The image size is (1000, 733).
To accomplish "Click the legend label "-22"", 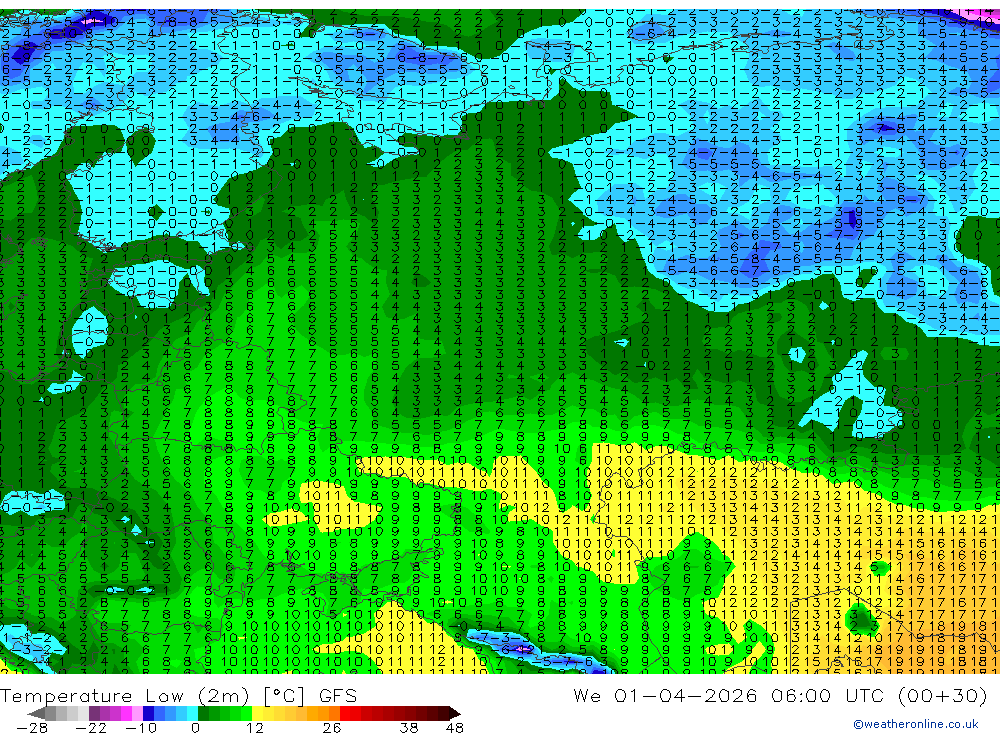I will pos(91,727).
